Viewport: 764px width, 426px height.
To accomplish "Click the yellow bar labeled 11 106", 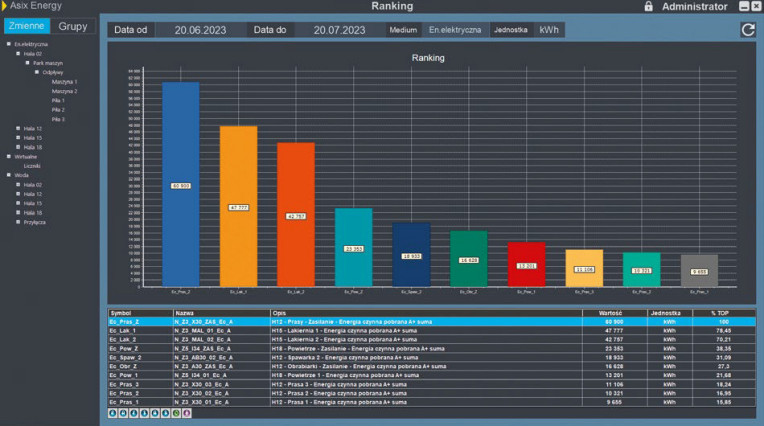I will tap(584, 268).
